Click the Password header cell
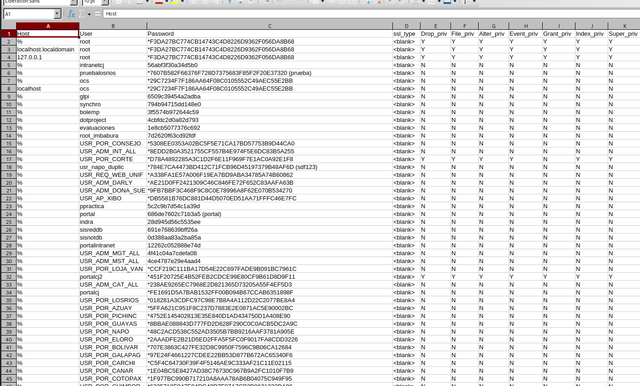Viewport: 640px width, 386px height. [x=269, y=34]
